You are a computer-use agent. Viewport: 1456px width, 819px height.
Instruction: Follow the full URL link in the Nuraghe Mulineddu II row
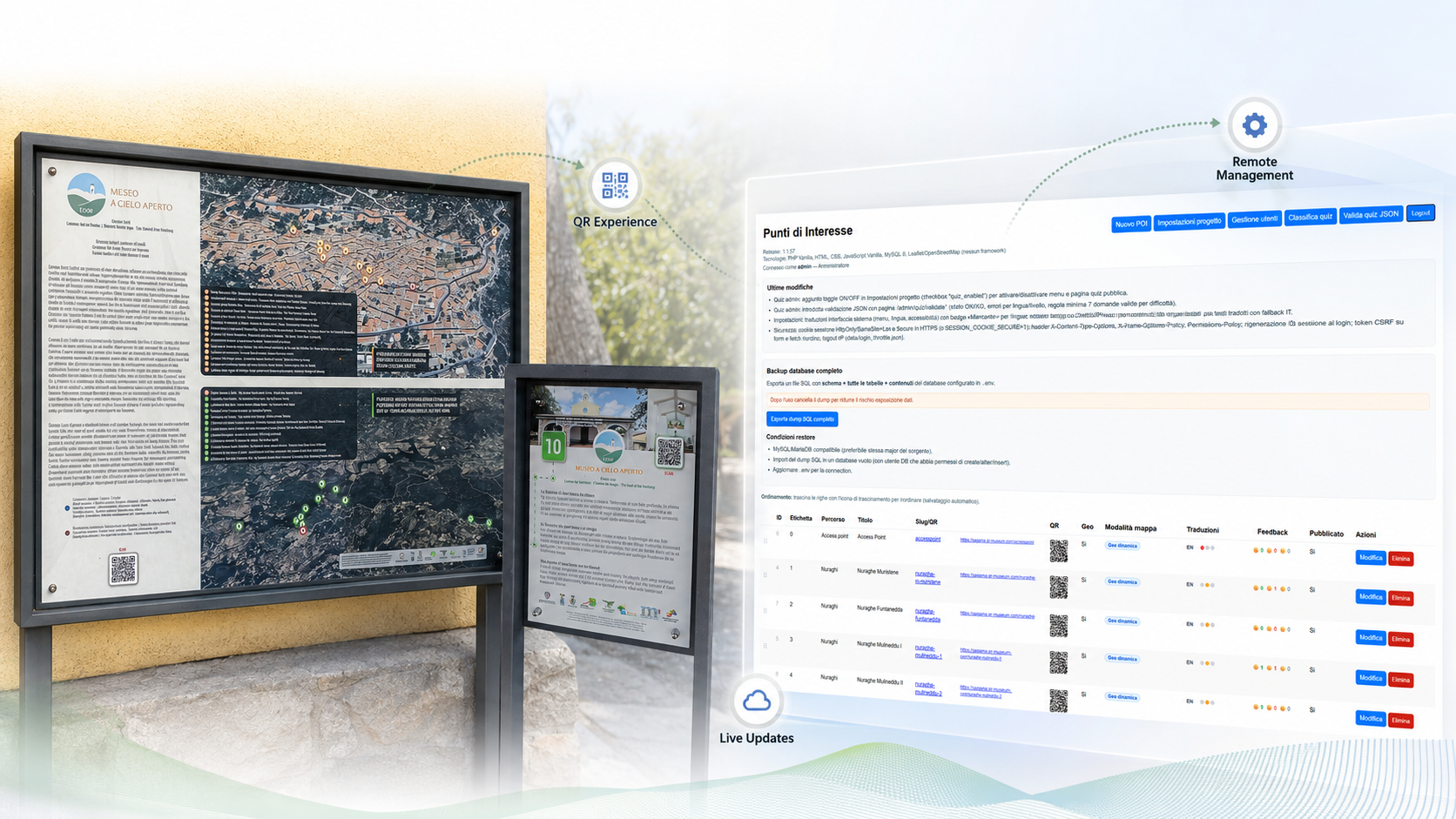pyautogui.click(x=986, y=692)
